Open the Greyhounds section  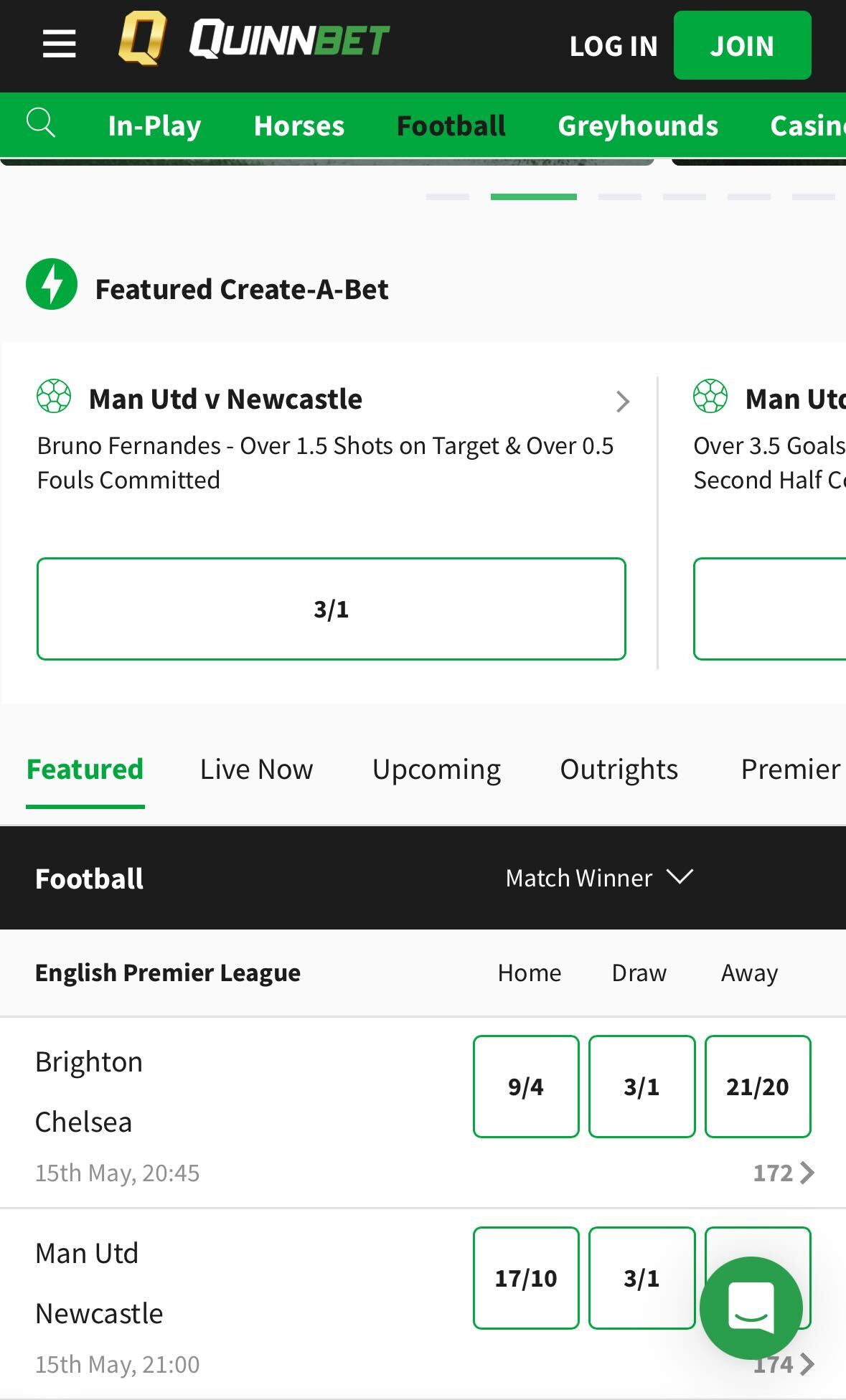click(x=638, y=126)
